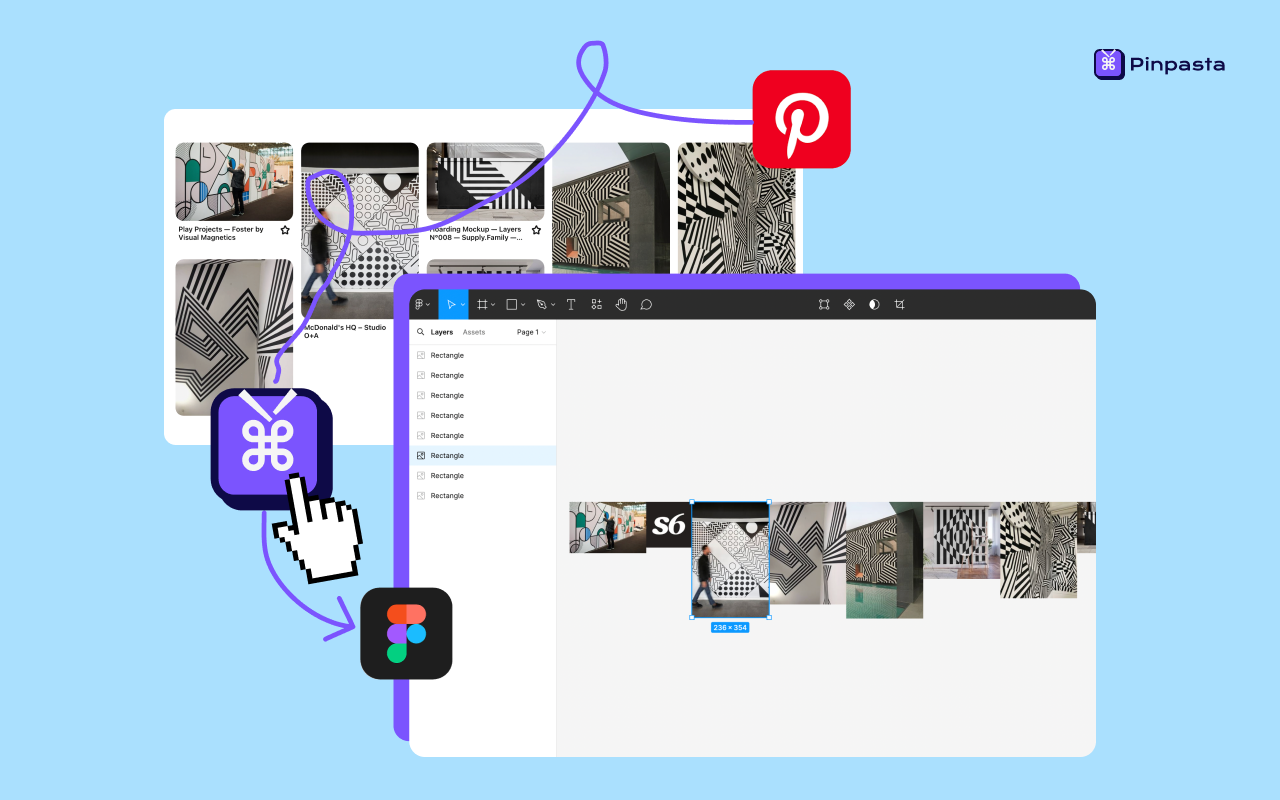Toggle the star on the Play Projects pin

coord(285,229)
